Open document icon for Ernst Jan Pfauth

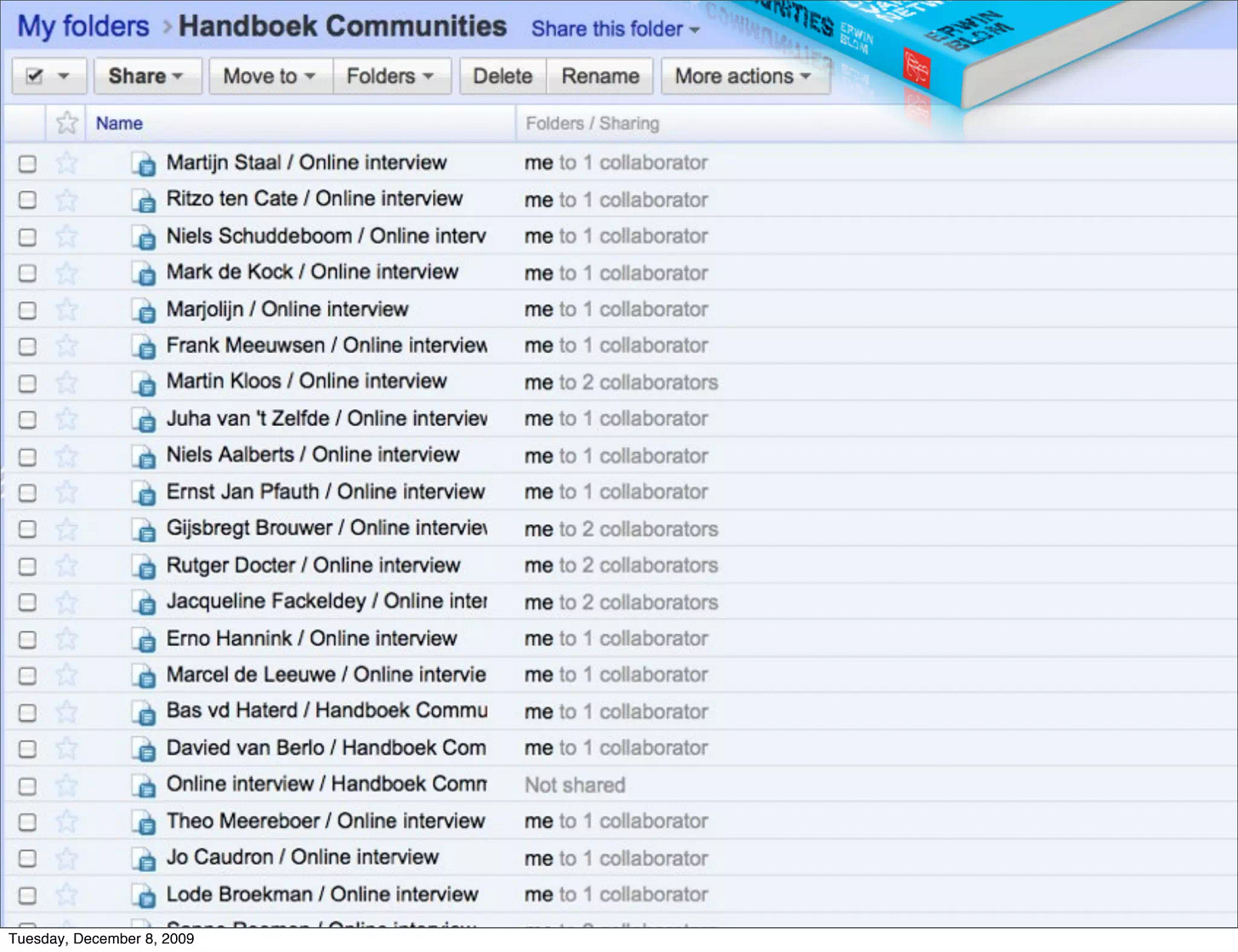[x=144, y=493]
